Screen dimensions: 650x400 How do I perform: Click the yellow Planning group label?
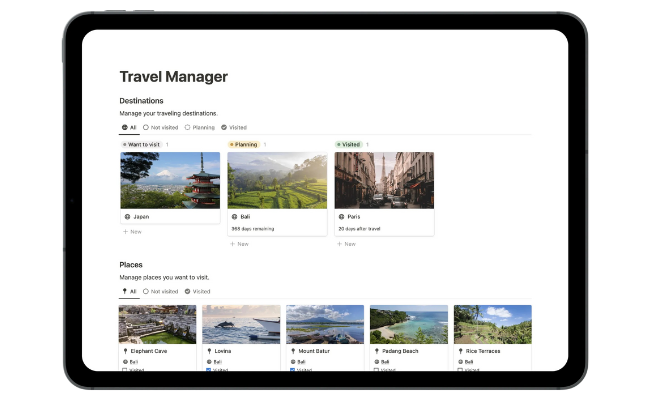point(244,145)
